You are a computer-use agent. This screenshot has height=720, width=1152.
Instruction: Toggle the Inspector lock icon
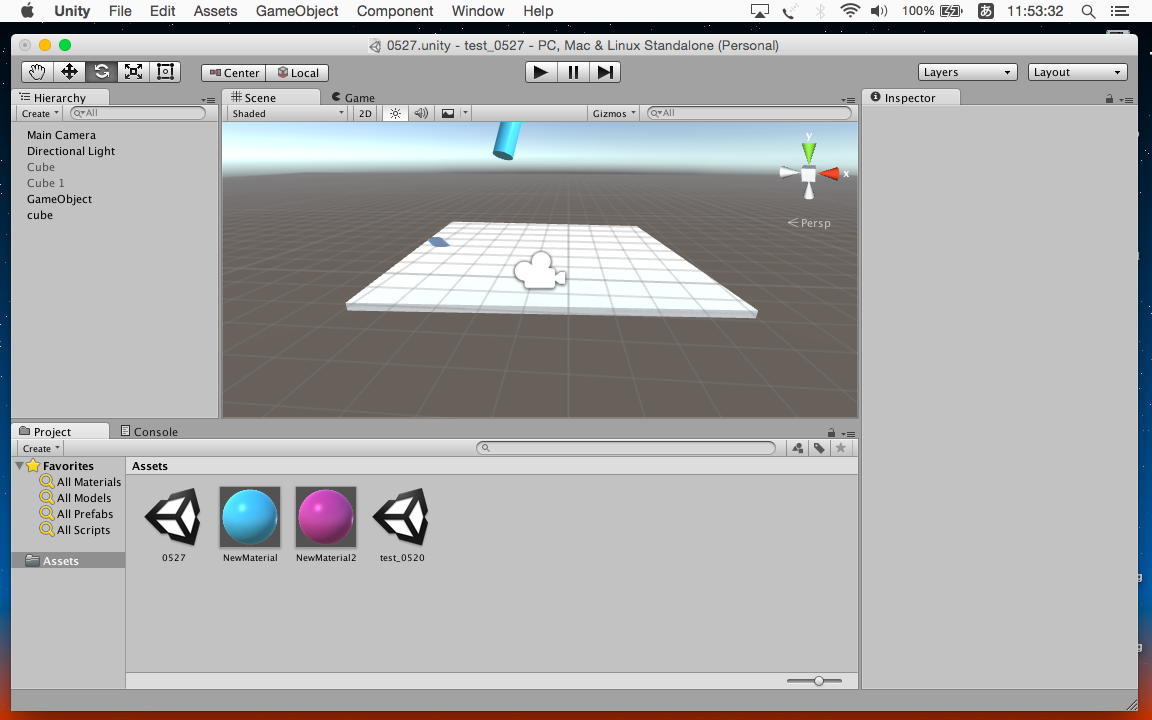click(x=1109, y=98)
